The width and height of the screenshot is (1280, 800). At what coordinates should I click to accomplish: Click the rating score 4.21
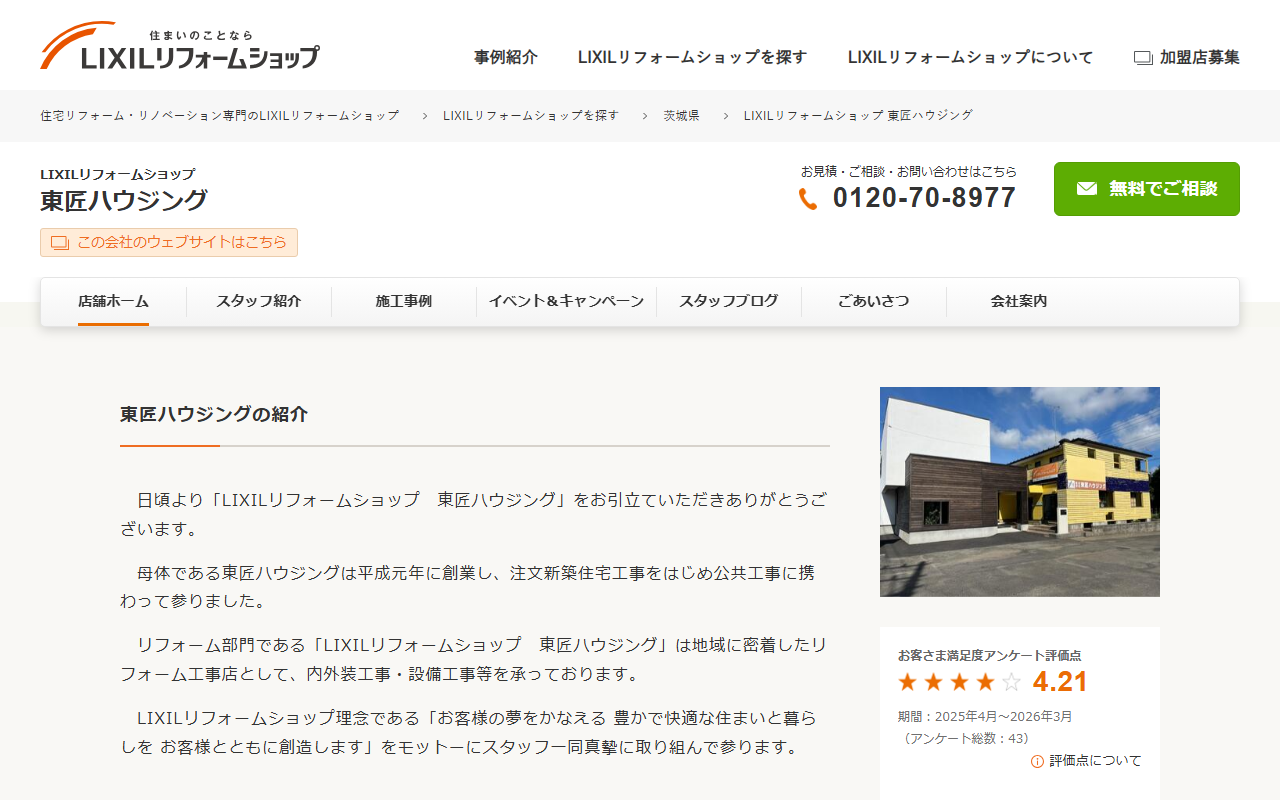(1060, 682)
